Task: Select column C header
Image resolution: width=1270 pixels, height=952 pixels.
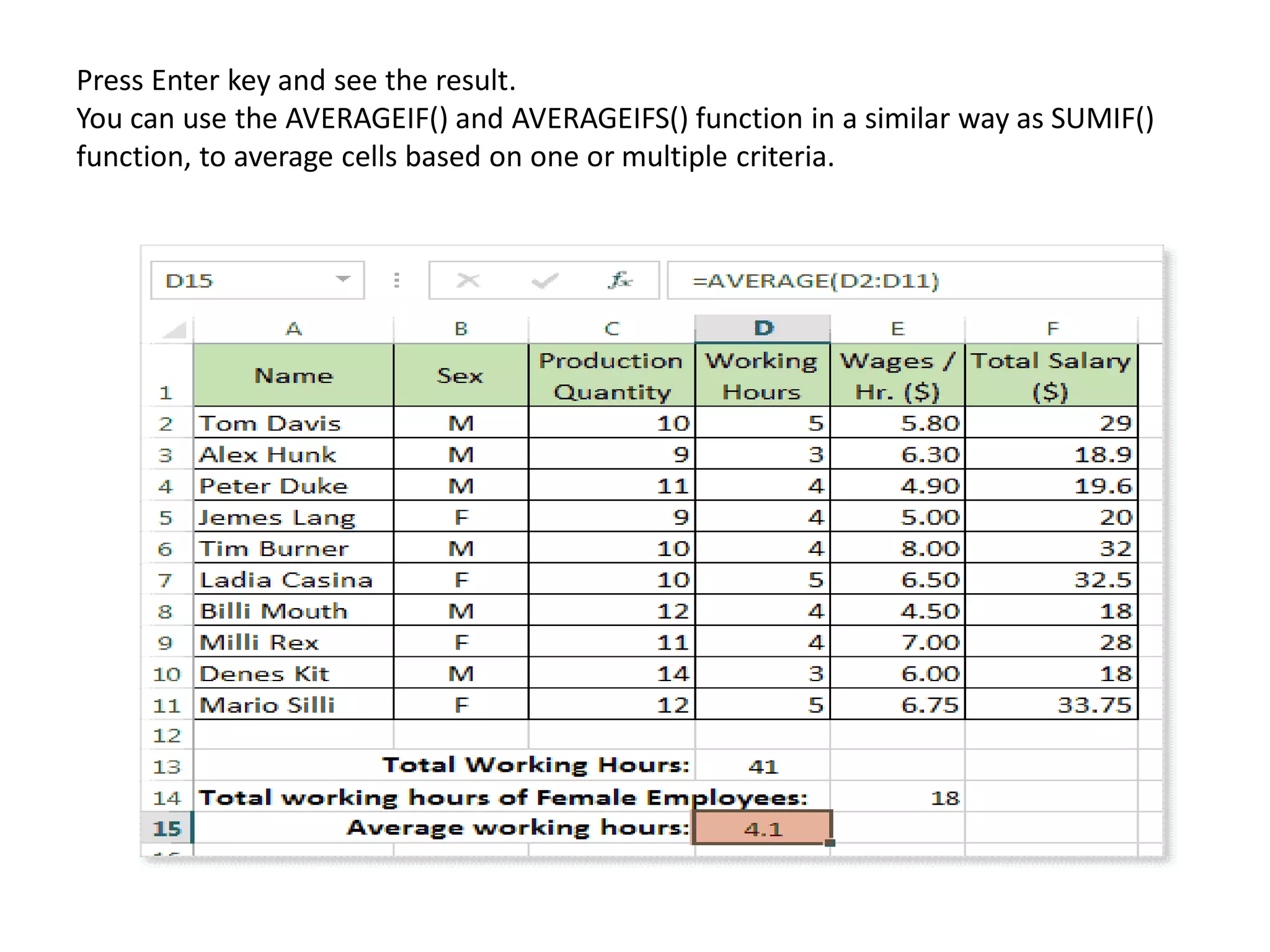Action: [611, 329]
